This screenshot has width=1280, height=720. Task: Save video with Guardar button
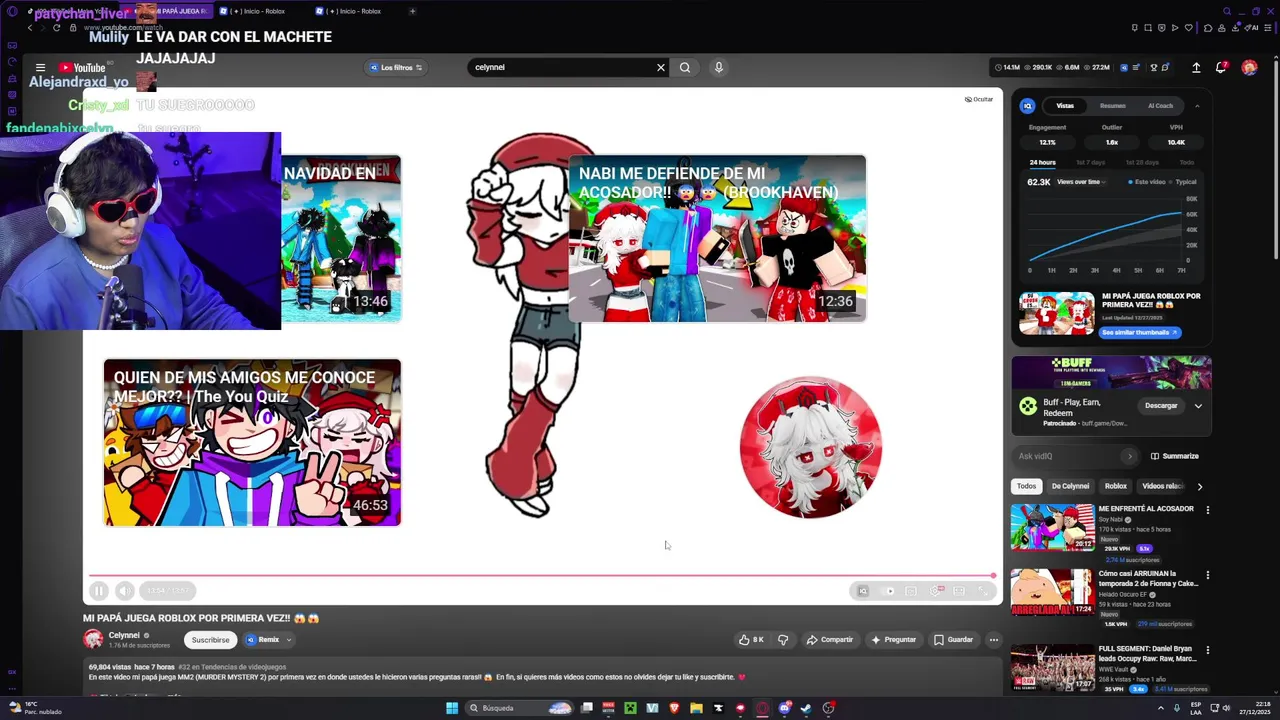[953, 640]
